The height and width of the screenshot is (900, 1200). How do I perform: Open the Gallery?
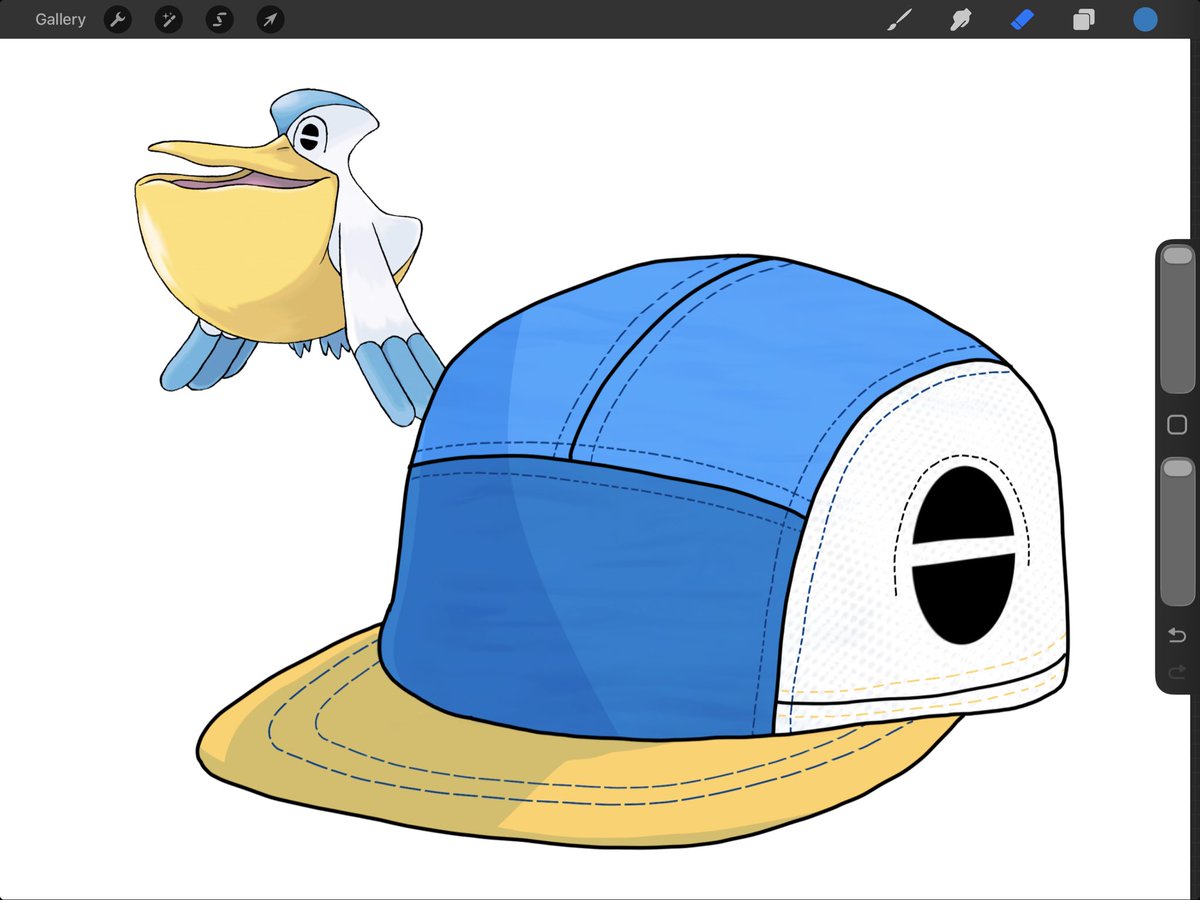tap(60, 19)
